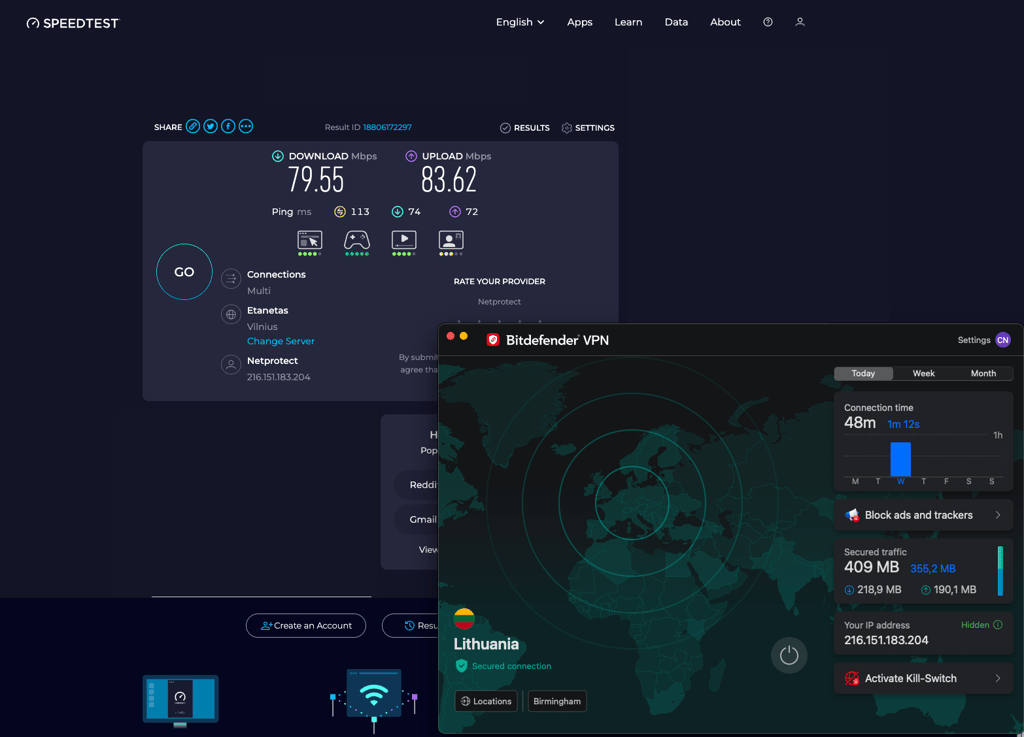Click the download speed arrow icon
Image resolution: width=1024 pixels, height=737 pixels.
click(278, 156)
